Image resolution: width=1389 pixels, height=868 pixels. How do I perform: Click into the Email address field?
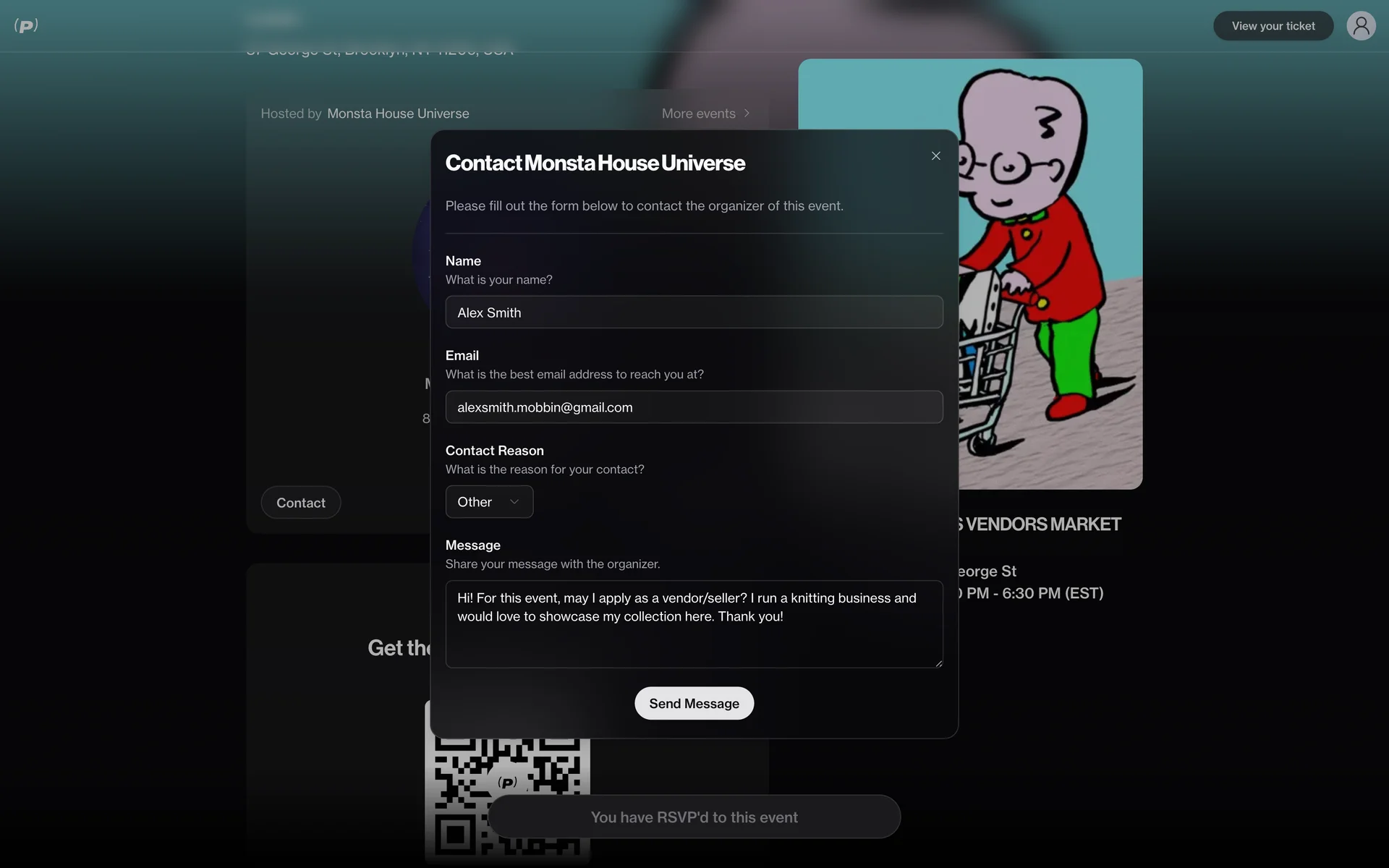click(x=694, y=407)
